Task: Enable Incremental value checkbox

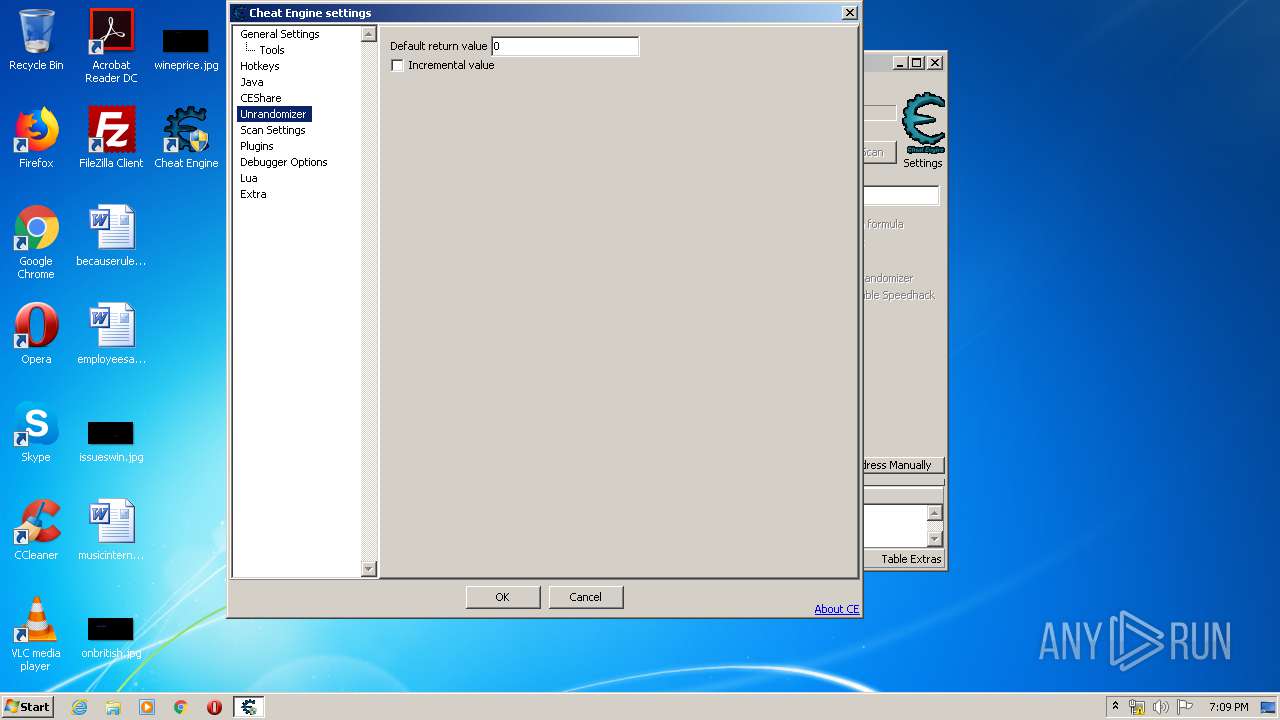Action: coord(397,65)
